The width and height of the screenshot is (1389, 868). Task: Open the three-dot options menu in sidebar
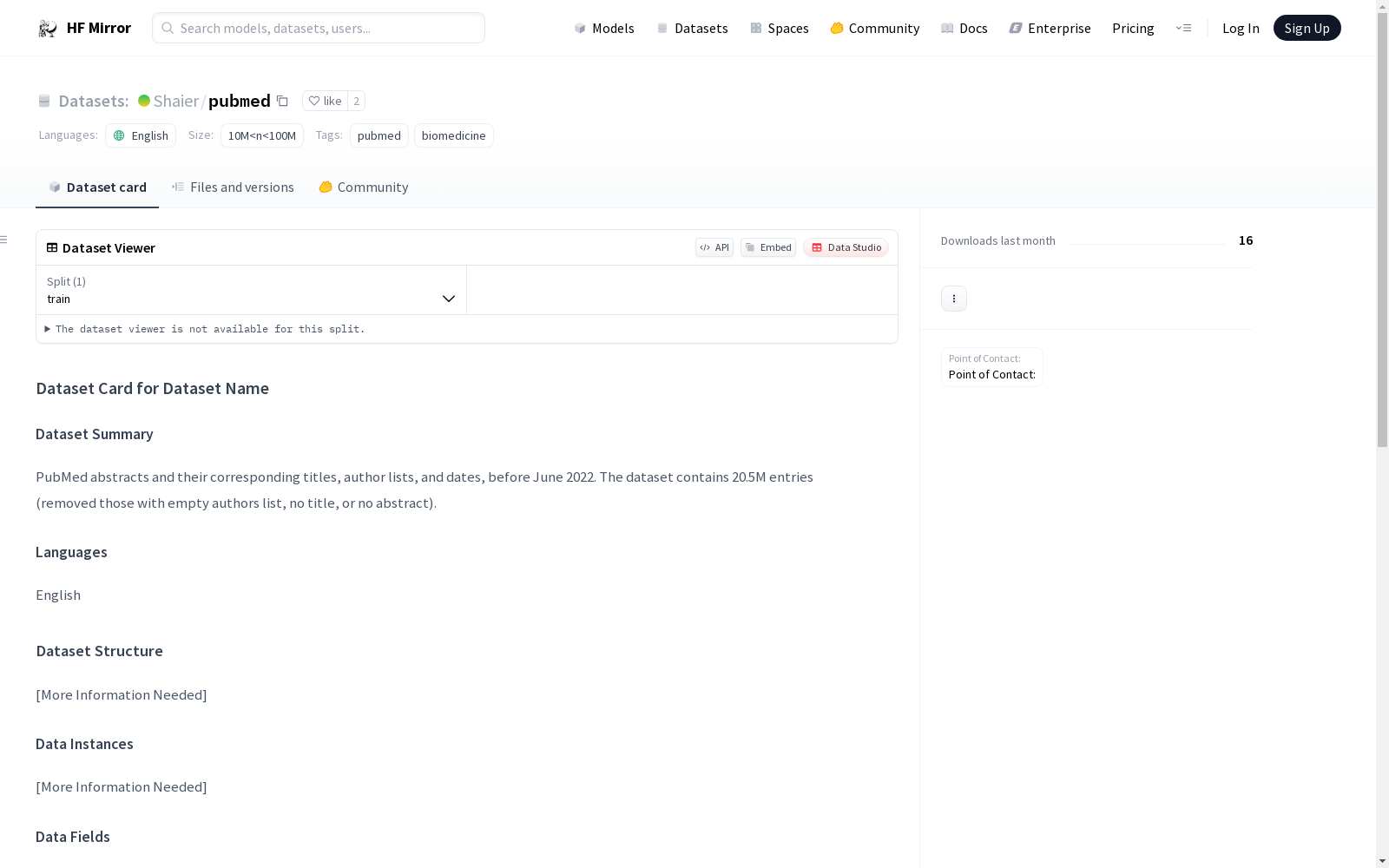[x=953, y=299]
